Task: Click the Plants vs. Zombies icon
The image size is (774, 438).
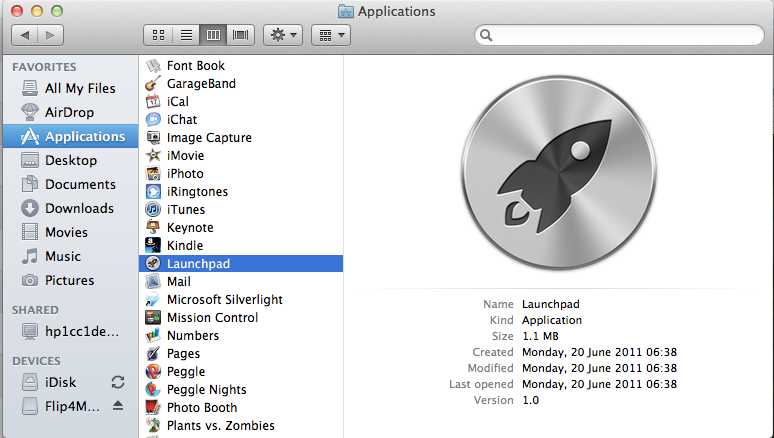Action: tap(154, 425)
